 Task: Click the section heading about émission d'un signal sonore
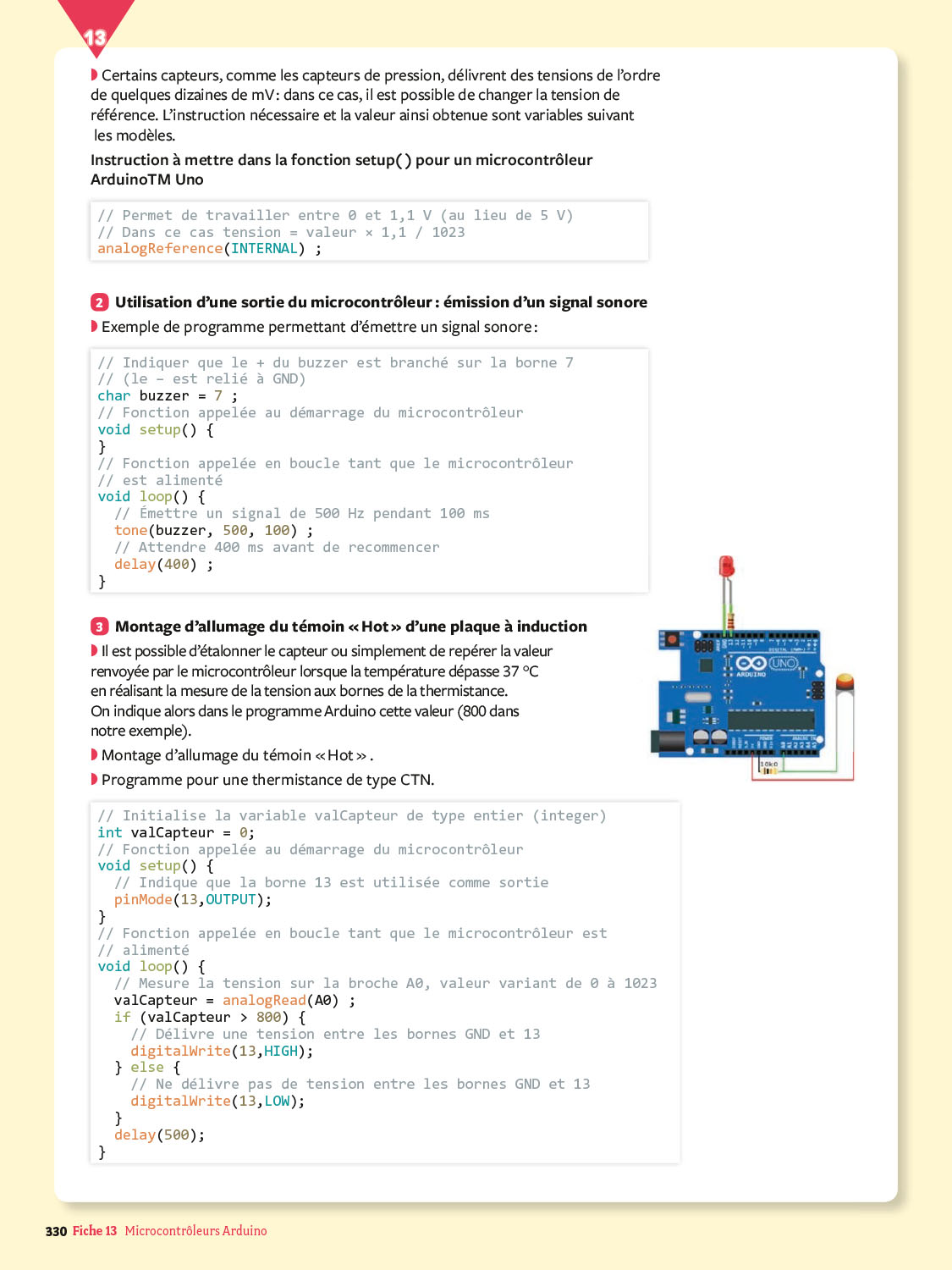click(x=381, y=302)
